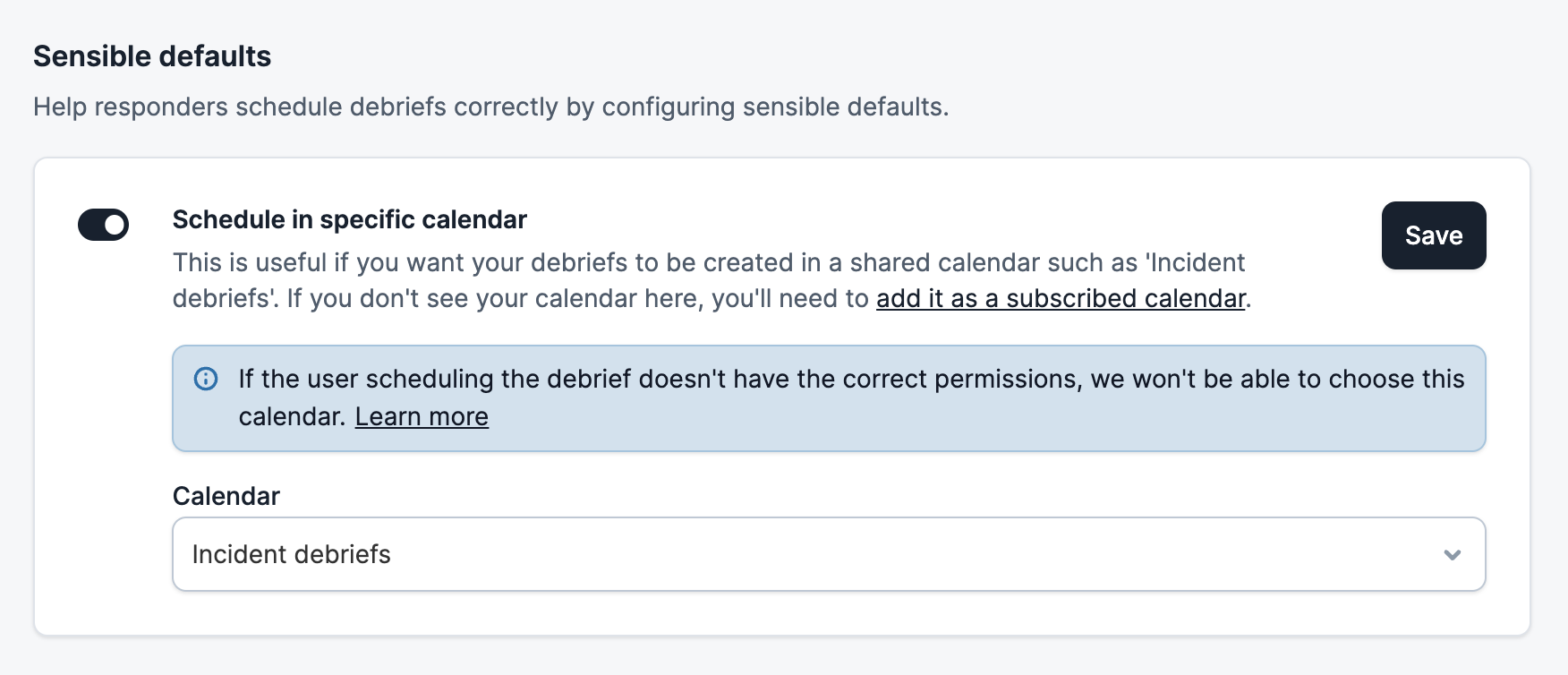Viewport: 1568px width, 675px height.
Task: Select the 'Incident debriefs' value in the Calendar field
Action: (292, 554)
